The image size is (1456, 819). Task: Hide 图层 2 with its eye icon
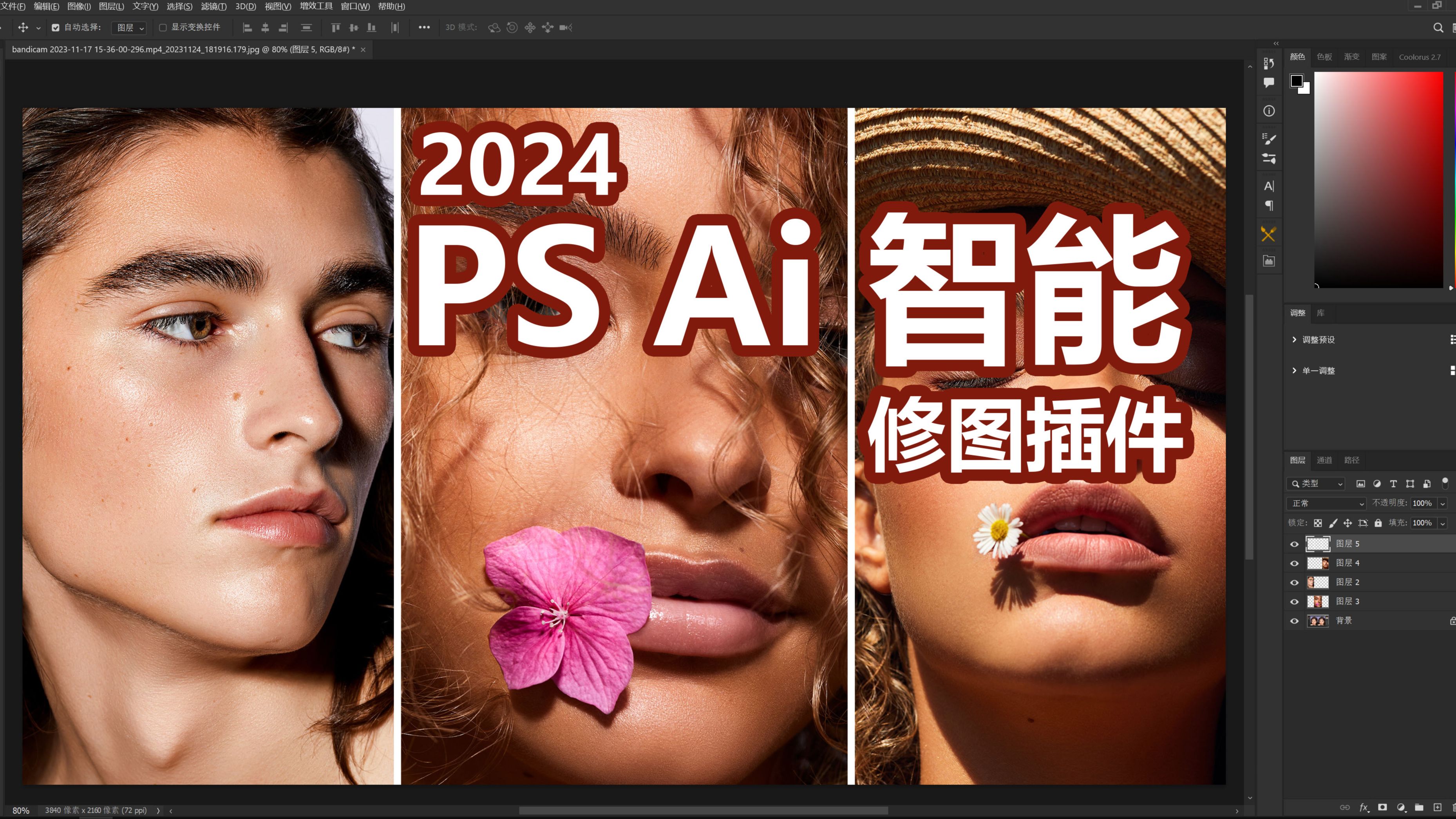1294,583
